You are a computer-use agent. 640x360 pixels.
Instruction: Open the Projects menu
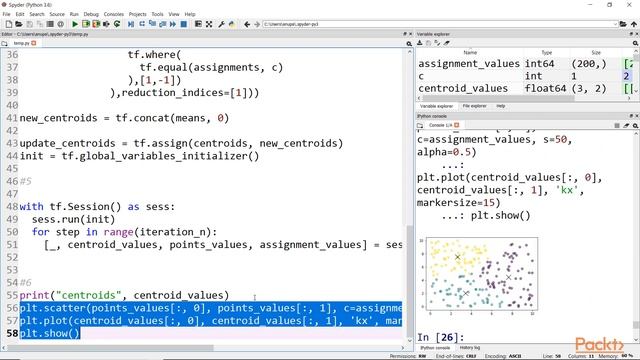pos(138,14)
